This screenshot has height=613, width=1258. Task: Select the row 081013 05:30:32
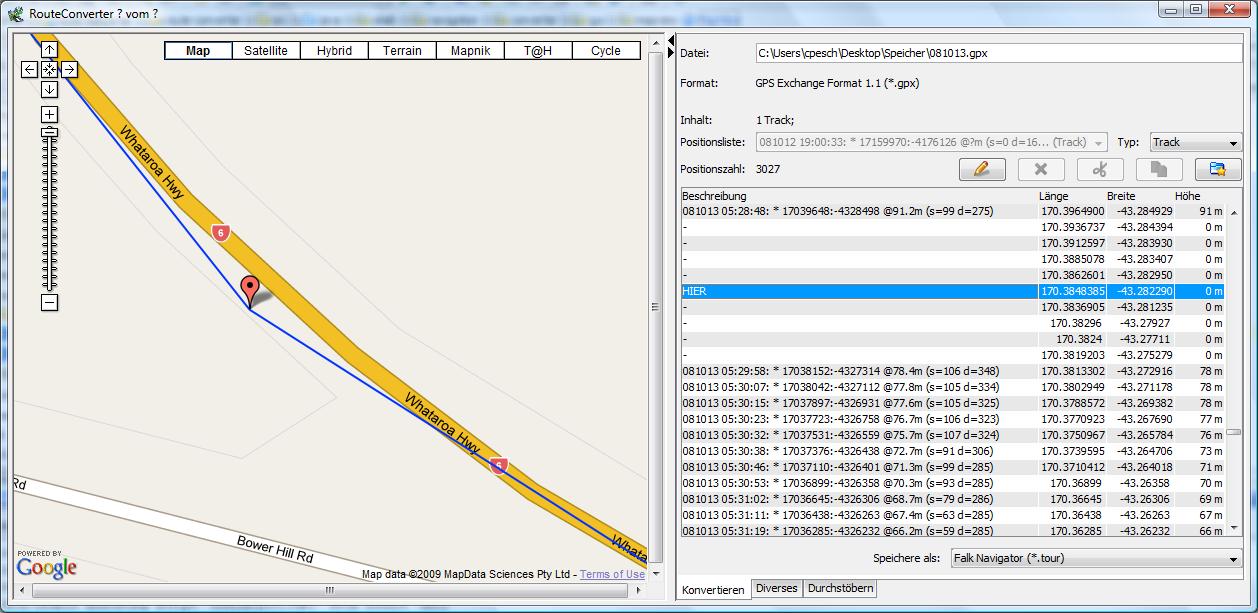click(x=953, y=435)
